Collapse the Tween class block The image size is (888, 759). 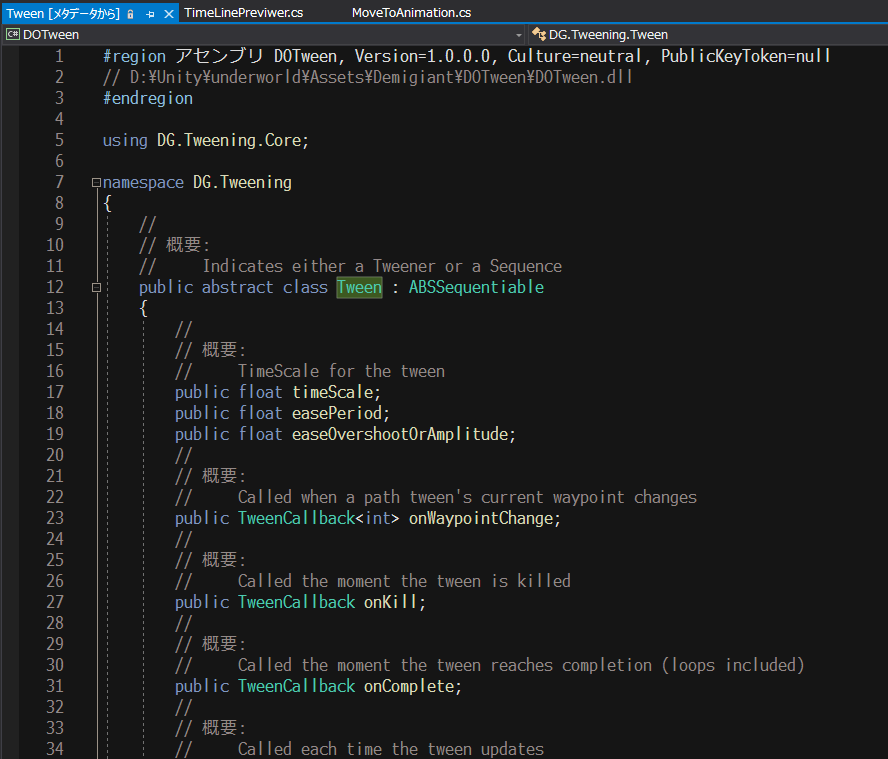96,288
